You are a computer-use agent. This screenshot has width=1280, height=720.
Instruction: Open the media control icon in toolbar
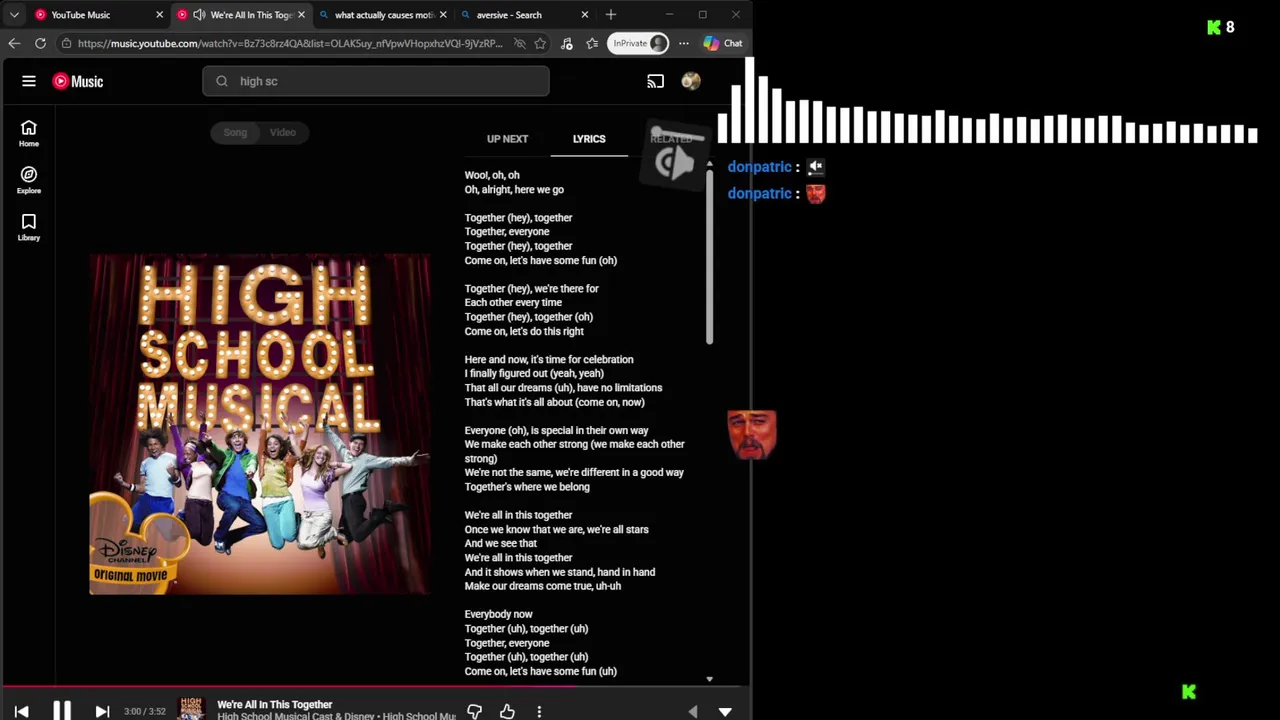point(567,43)
